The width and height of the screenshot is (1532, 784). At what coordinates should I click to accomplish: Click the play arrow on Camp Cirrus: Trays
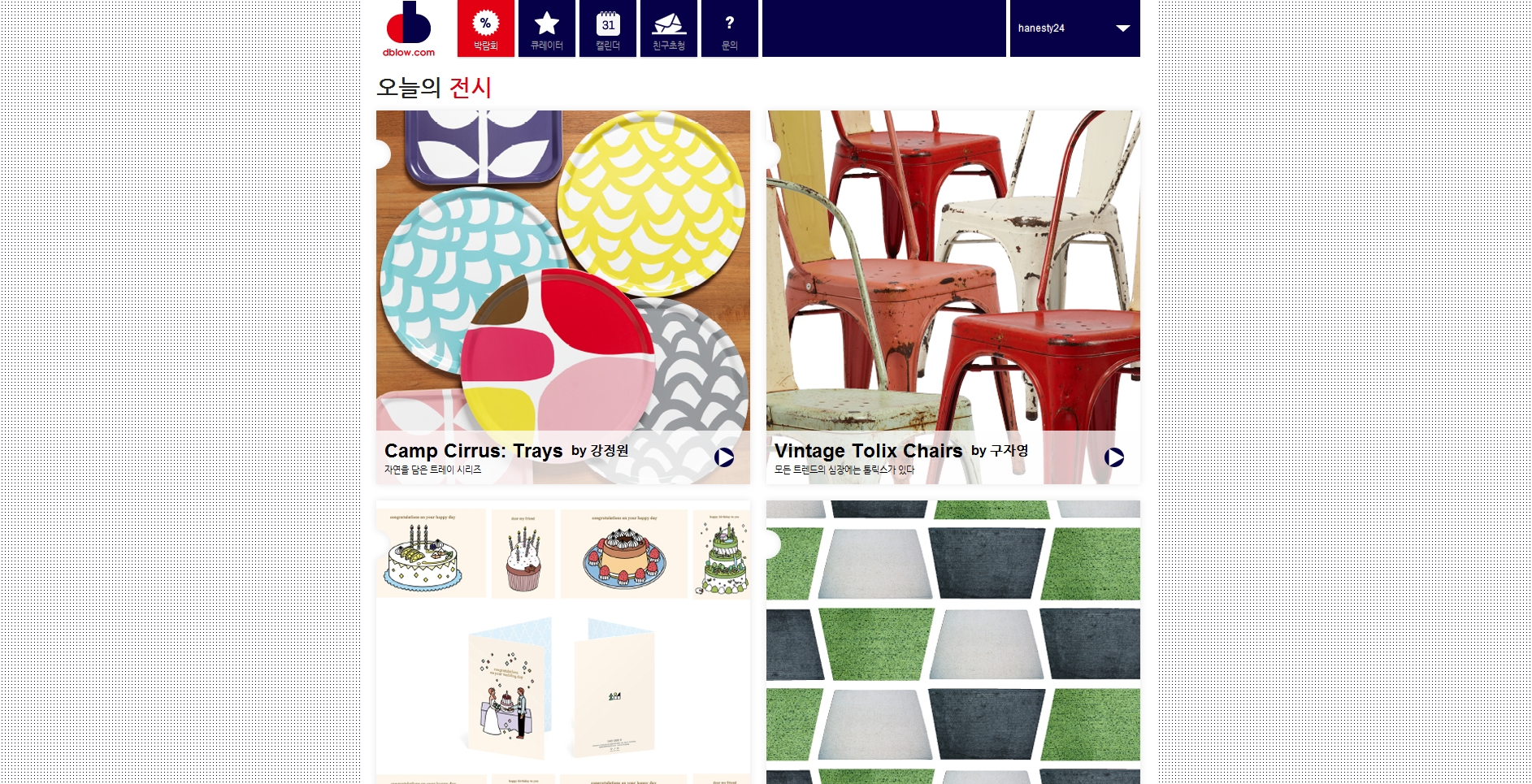[x=724, y=457]
